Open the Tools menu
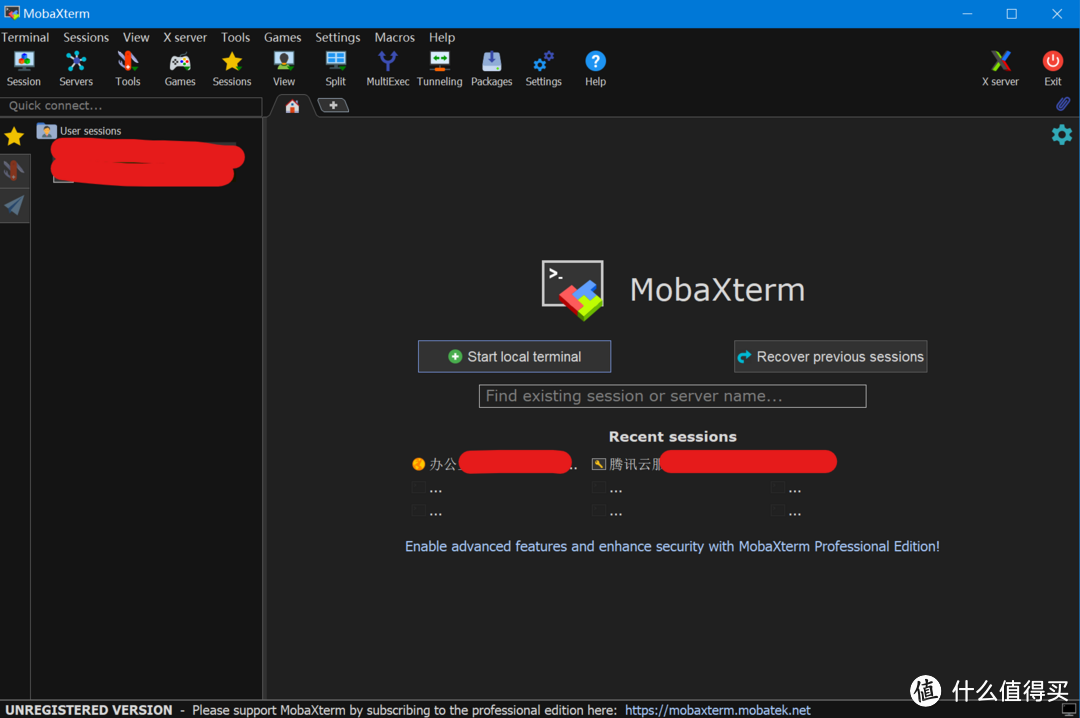The image size is (1080, 718). pyautogui.click(x=236, y=37)
